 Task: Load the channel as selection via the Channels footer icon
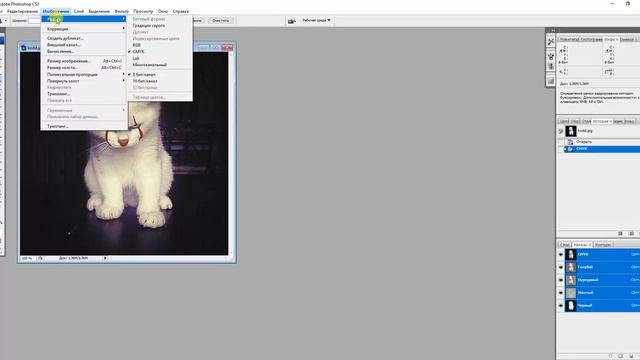(x=611, y=356)
